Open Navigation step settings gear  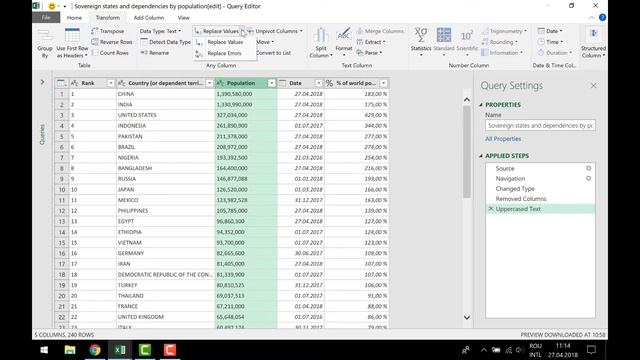[589, 178]
